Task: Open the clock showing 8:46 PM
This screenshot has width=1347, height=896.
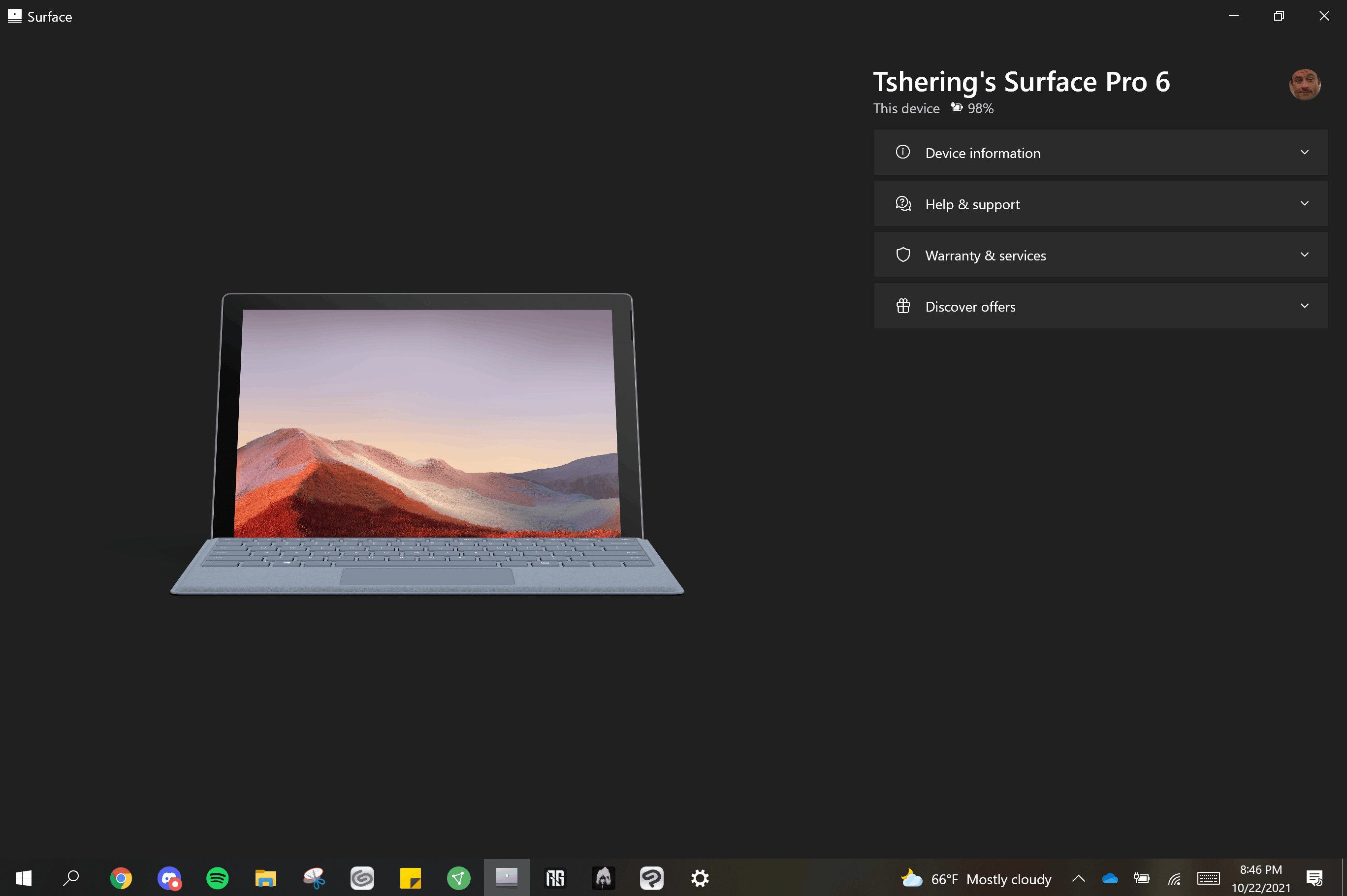Action: [1260, 878]
